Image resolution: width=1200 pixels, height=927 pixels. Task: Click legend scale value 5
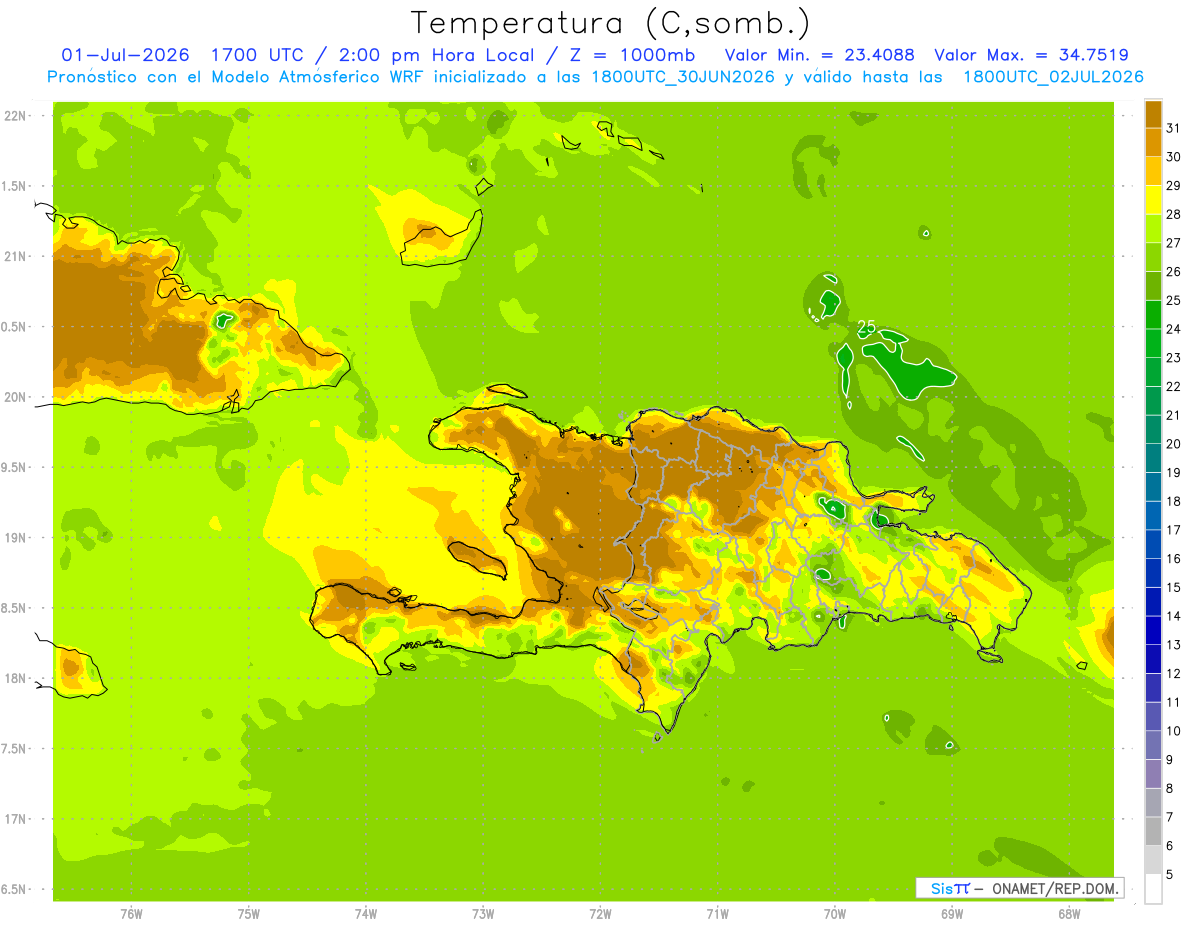pos(1171,875)
